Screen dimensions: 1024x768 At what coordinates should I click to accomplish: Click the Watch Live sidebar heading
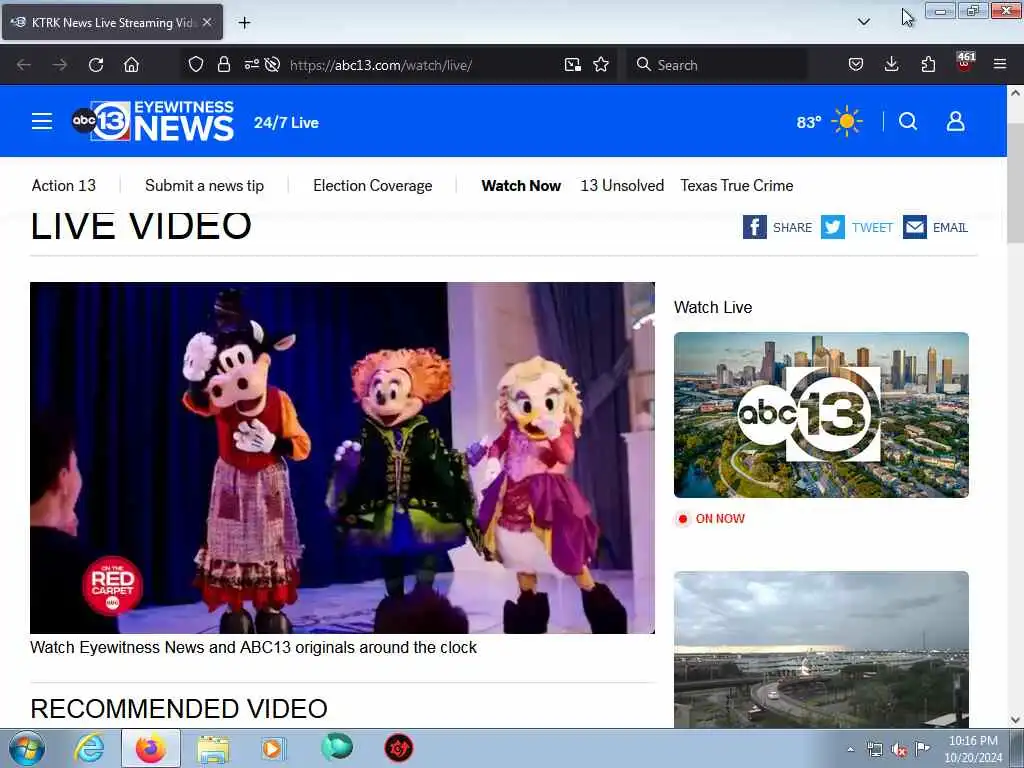(x=713, y=307)
